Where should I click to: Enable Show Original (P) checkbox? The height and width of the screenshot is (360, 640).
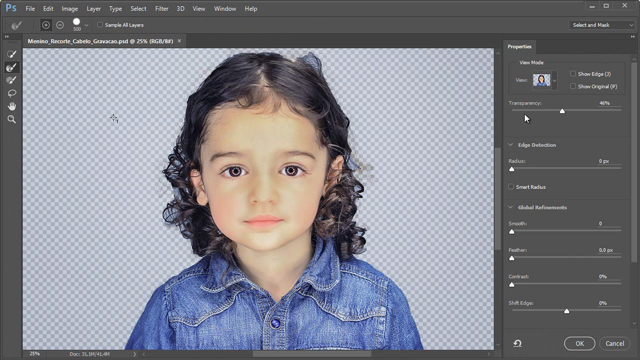coord(573,86)
